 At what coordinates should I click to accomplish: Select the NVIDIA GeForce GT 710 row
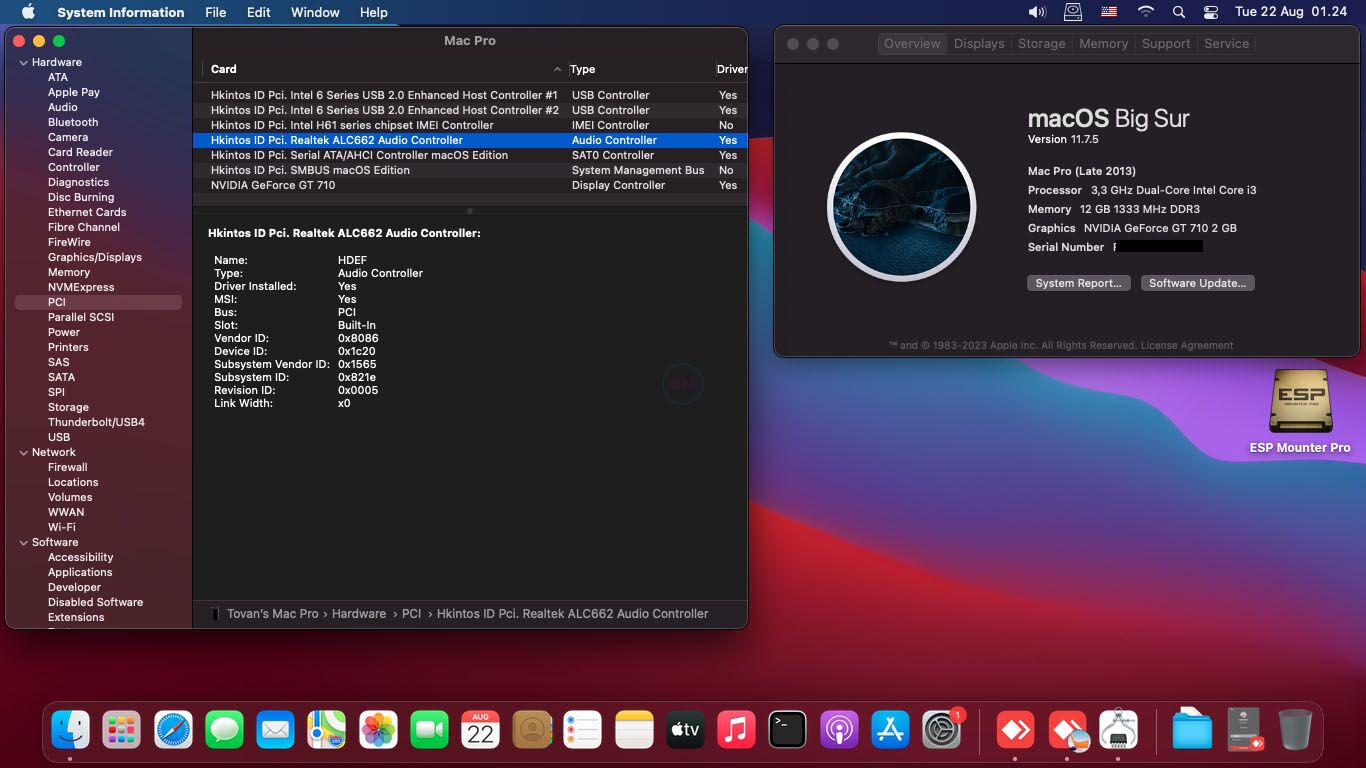pos(273,185)
